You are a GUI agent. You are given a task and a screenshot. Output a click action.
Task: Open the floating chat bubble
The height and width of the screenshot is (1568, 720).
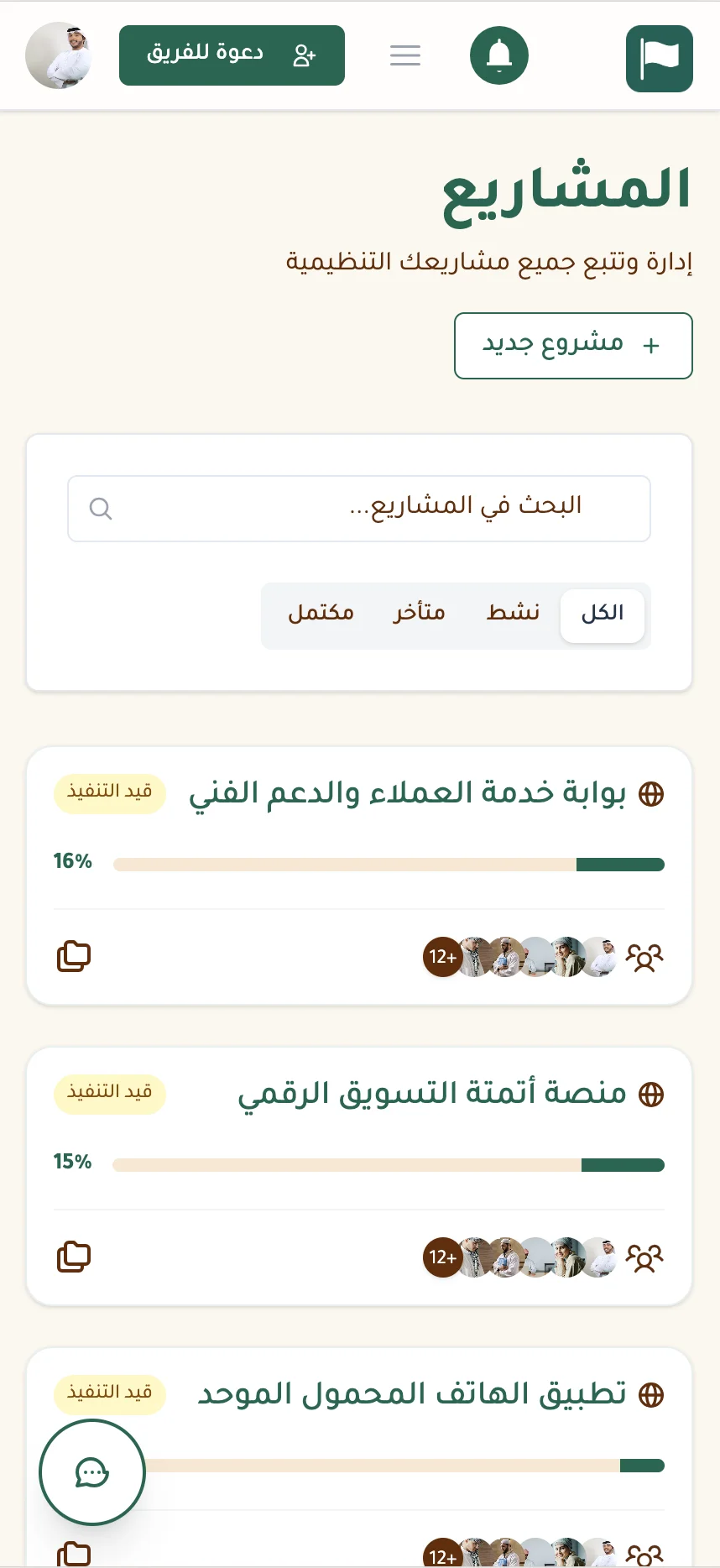(x=91, y=1473)
